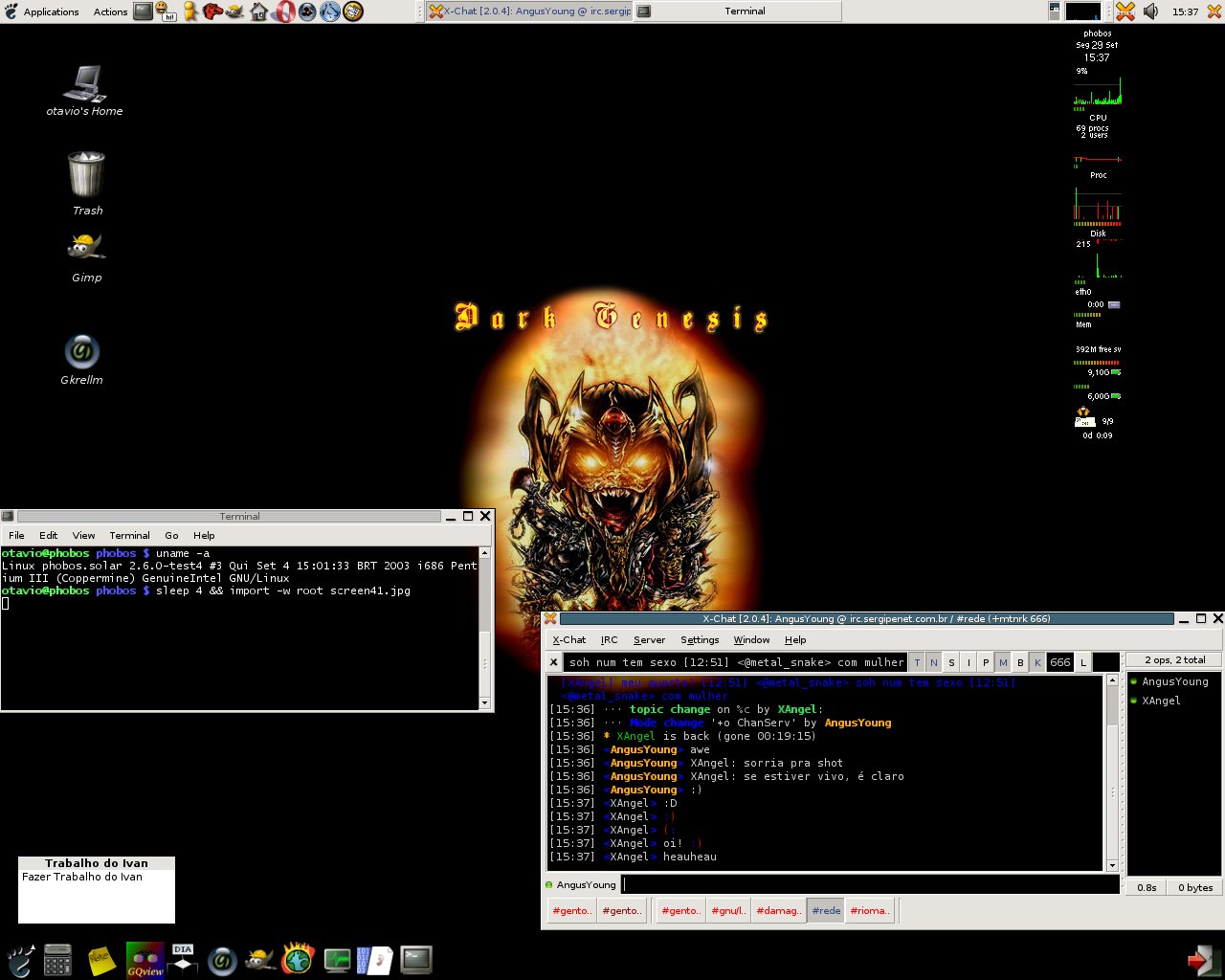Open the home folder house icon
Screen dimensions: 1225x980
259,11
